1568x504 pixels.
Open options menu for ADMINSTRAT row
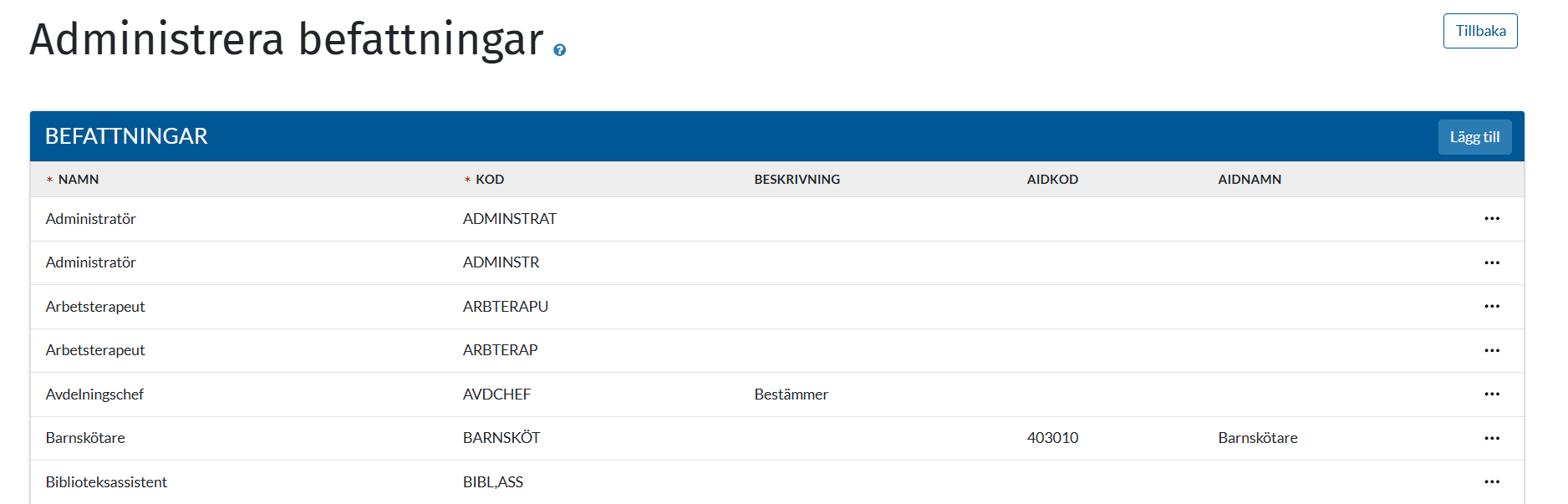click(x=1492, y=219)
